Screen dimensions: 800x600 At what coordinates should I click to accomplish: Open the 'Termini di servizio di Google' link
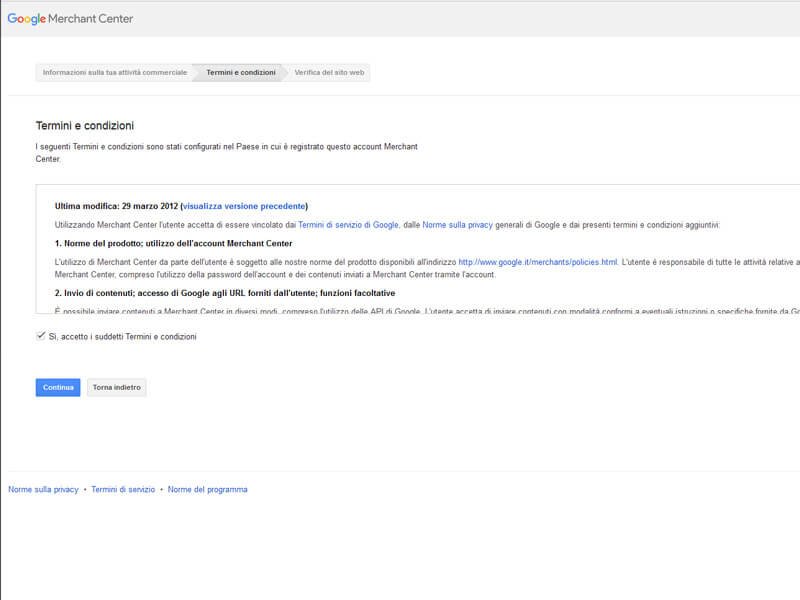pos(348,225)
